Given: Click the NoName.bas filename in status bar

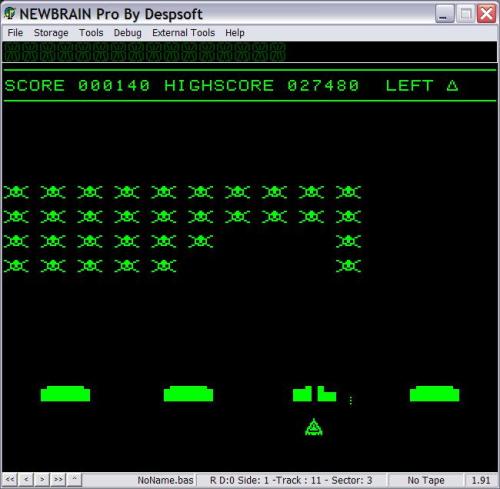Looking at the screenshot, I should pyautogui.click(x=165, y=480).
